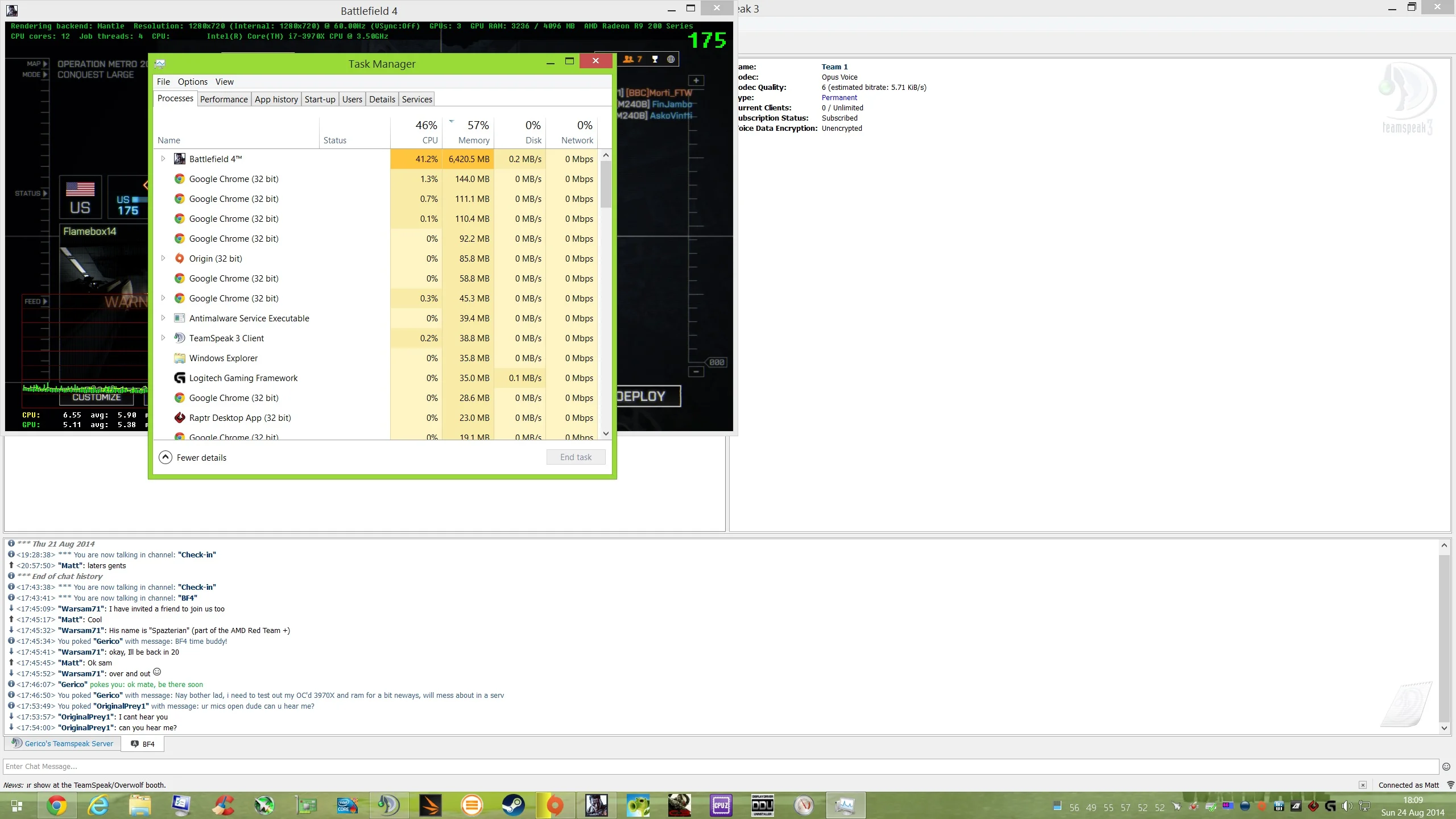Click the map zoom-in plus button in Battlefield 4
The width and height of the screenshot is (1456, 819).
point(696,81)
